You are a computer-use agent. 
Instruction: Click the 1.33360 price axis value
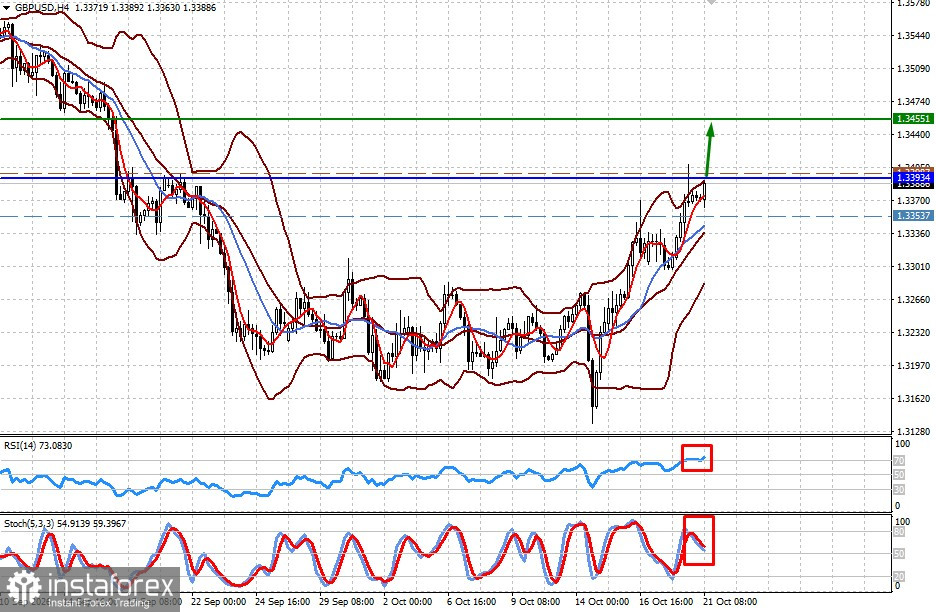[914, 233]
